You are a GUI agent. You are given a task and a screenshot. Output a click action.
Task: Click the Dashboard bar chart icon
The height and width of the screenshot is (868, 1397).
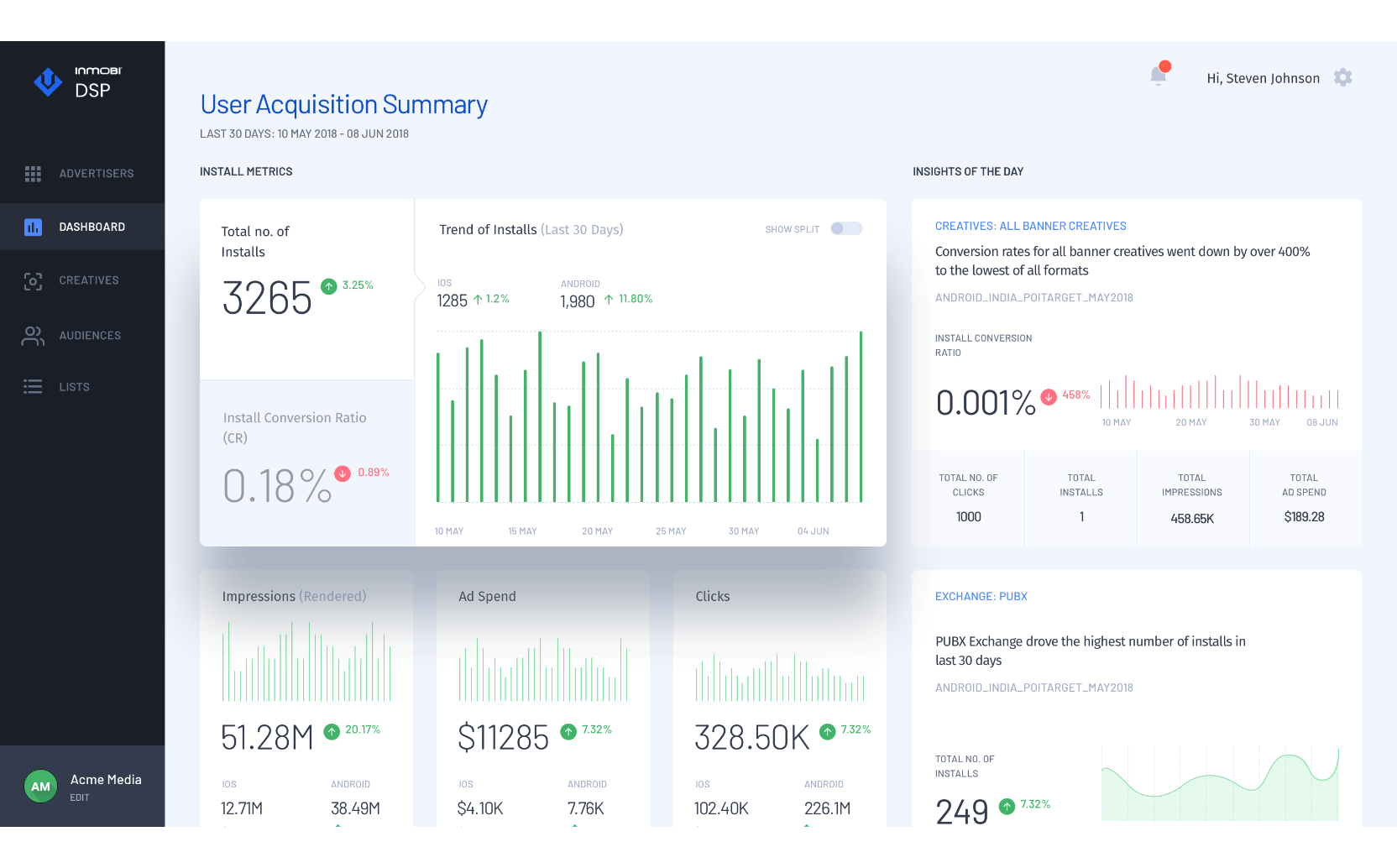(x=33, y=227)
